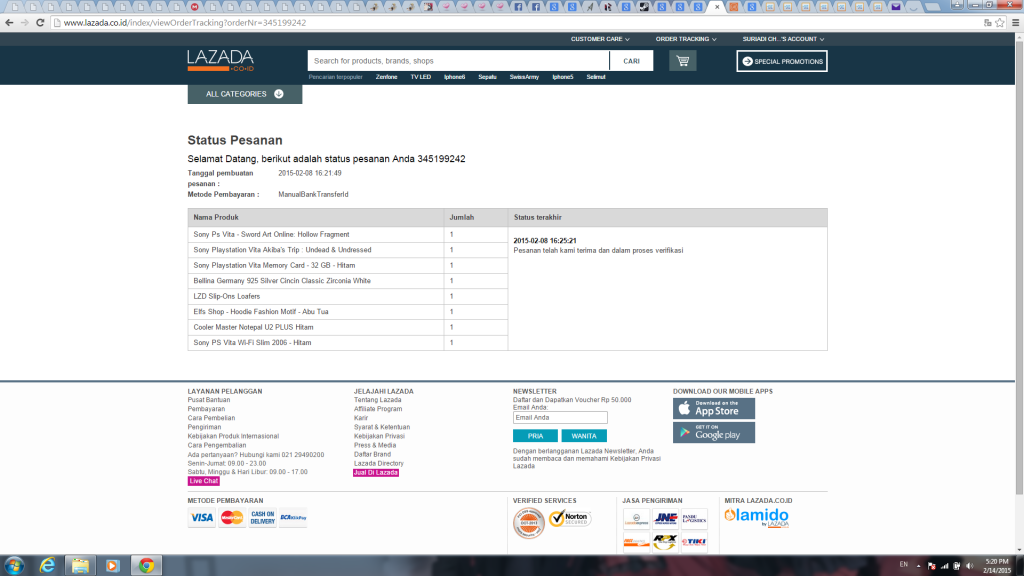Click the SwissArmy popular search link
Viewport: 1024px width, 576px height.
click(x=524, y=77)
